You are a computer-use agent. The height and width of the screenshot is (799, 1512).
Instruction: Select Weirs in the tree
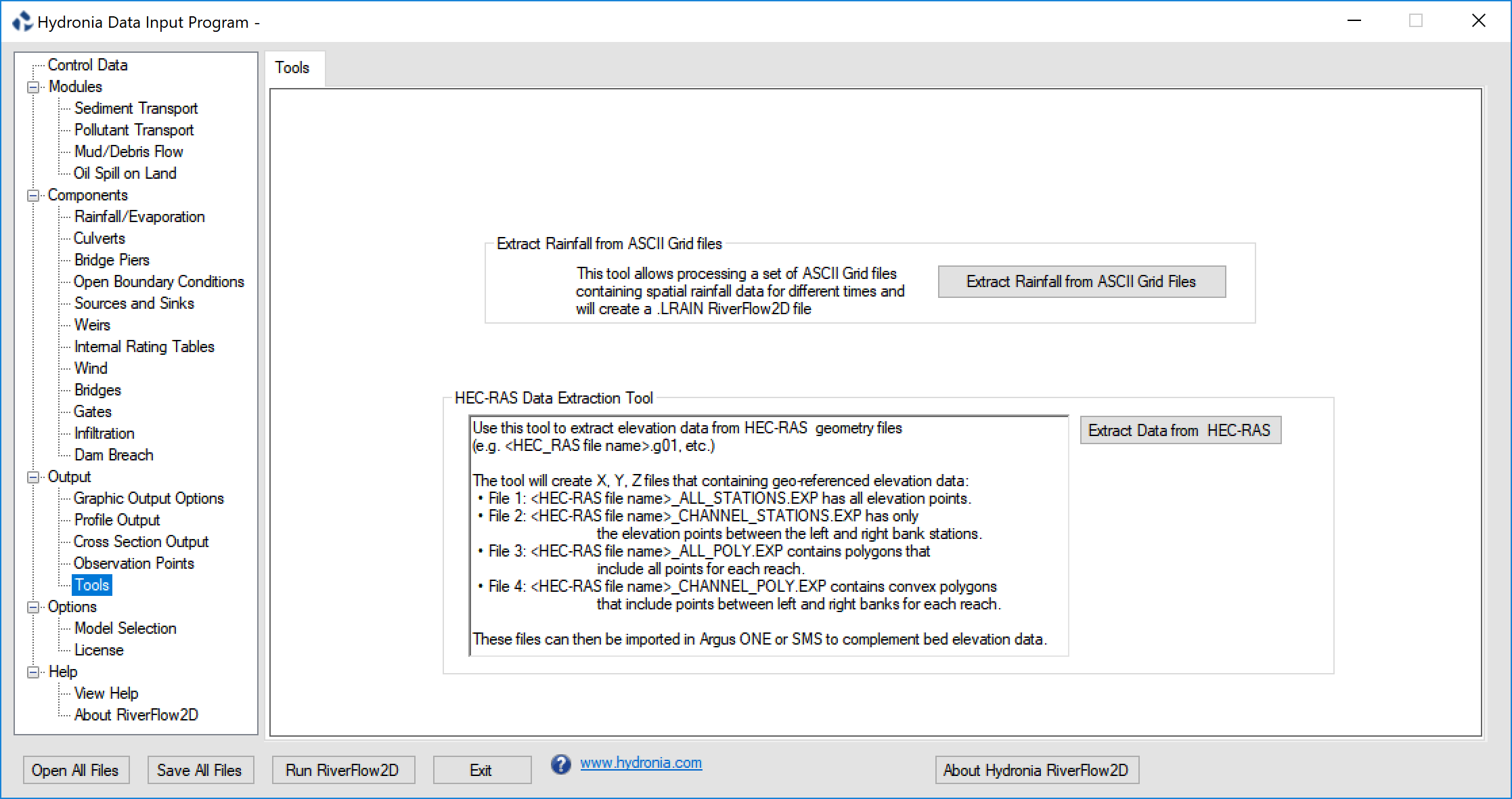pyautogui.click(x=92, y=325)
